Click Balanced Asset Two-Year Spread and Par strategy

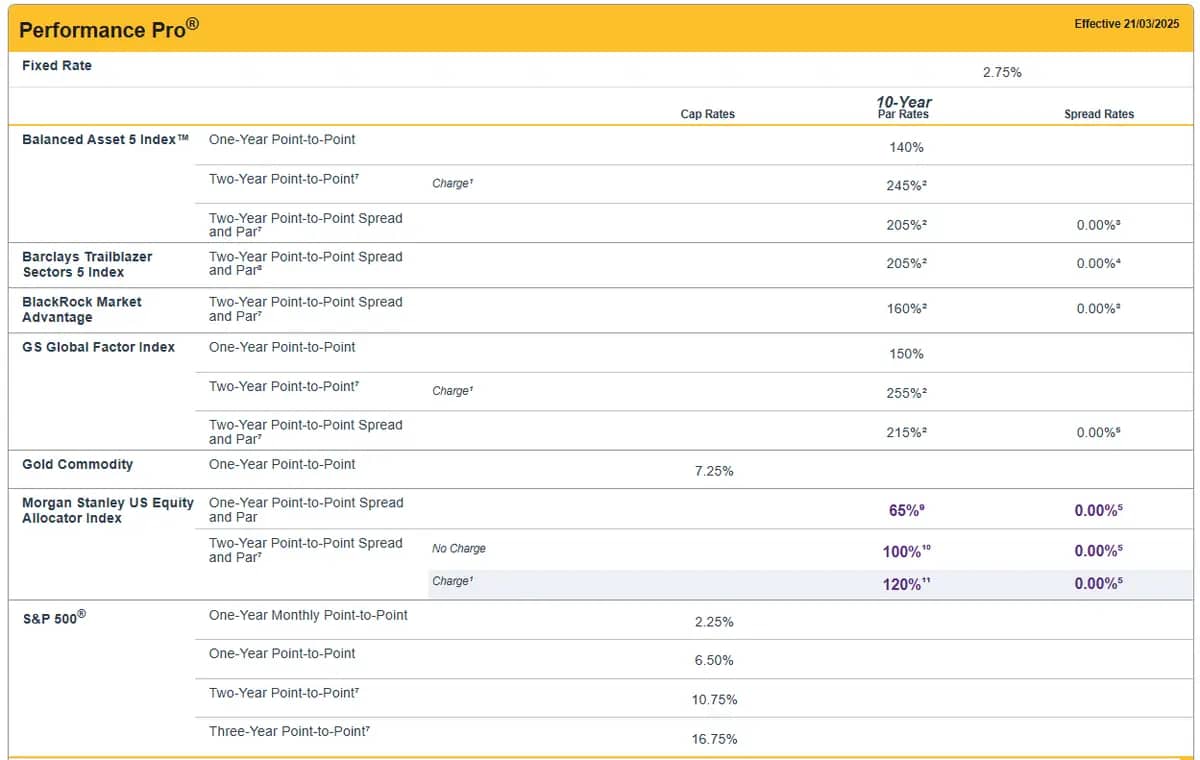click(x=306, y=225)
